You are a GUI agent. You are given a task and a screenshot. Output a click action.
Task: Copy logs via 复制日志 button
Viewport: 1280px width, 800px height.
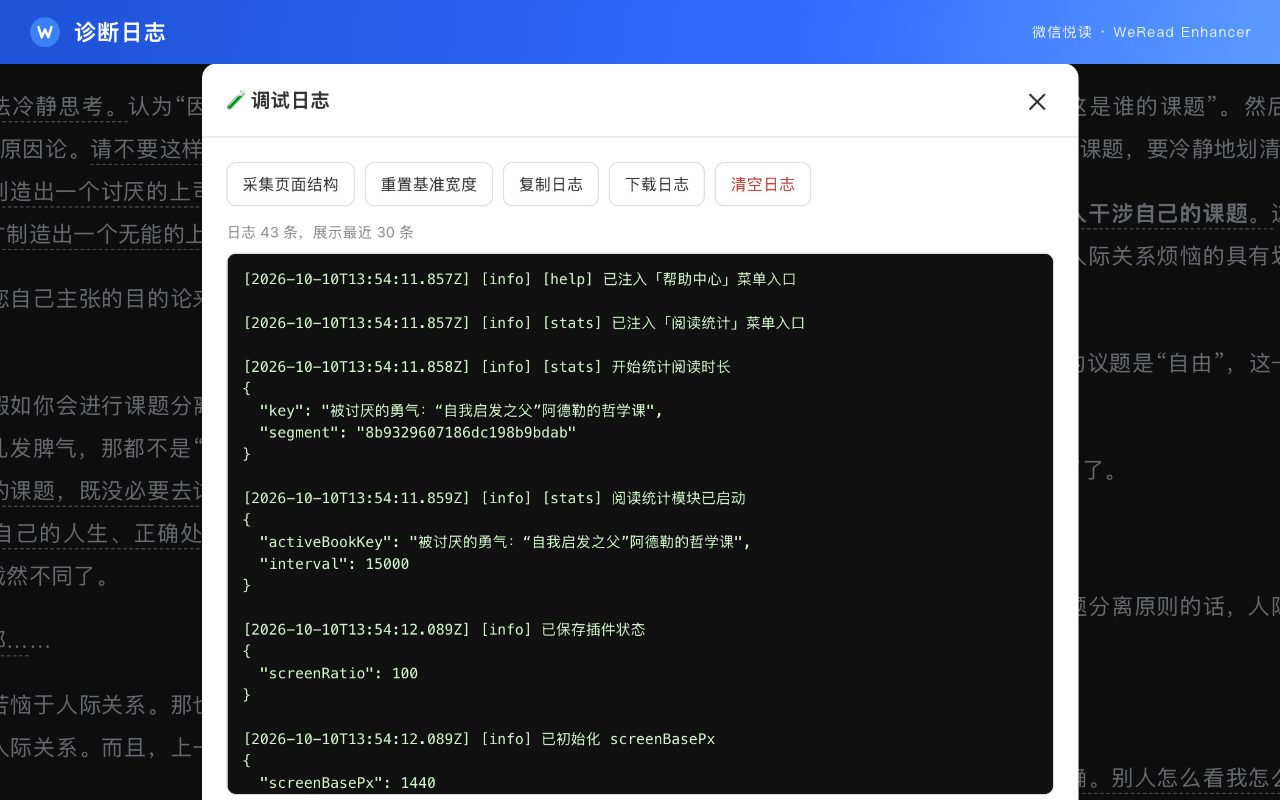click(551, 184)
